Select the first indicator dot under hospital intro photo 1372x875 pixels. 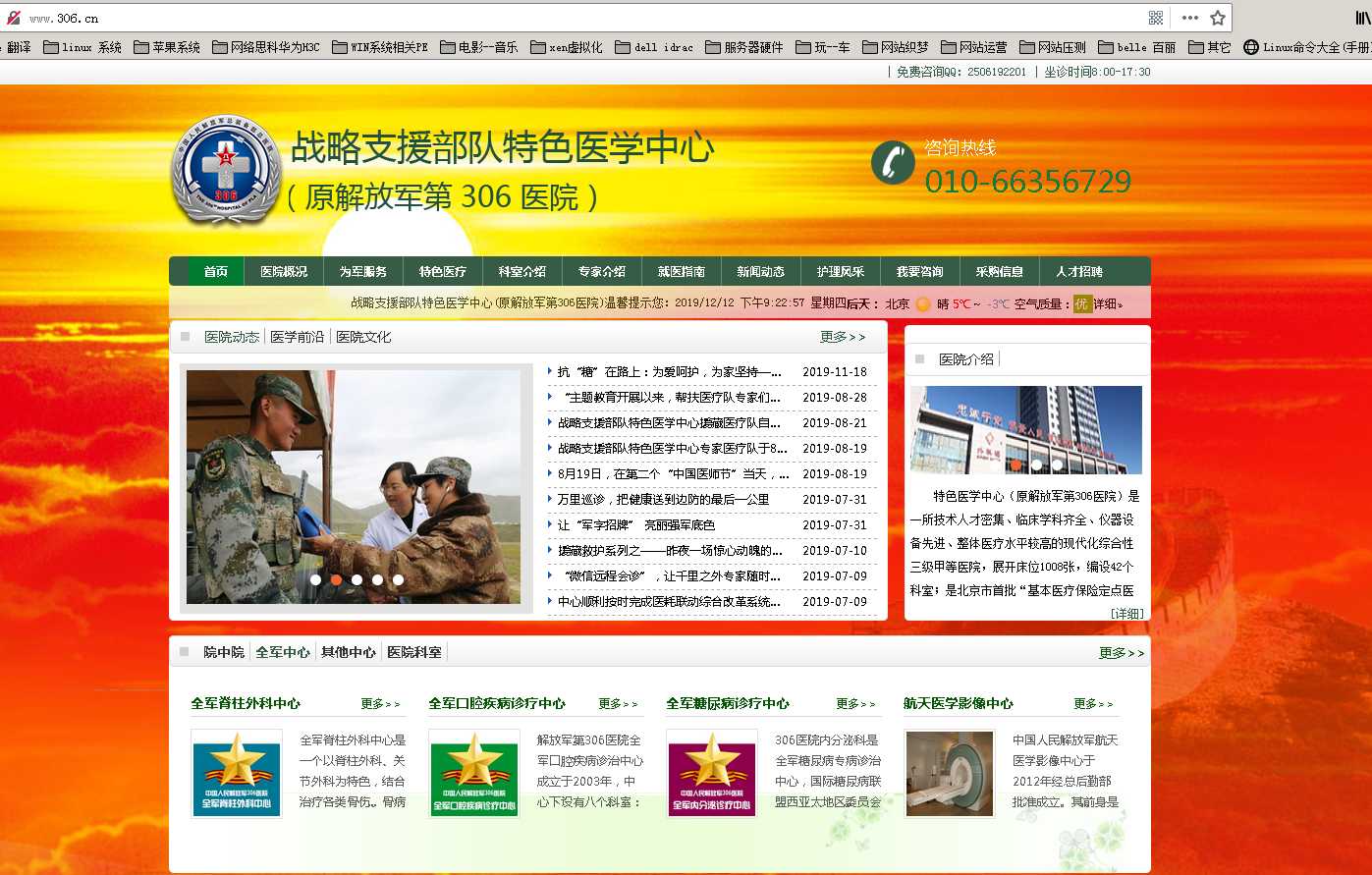pyautogui.click(x=1015, y=464)
